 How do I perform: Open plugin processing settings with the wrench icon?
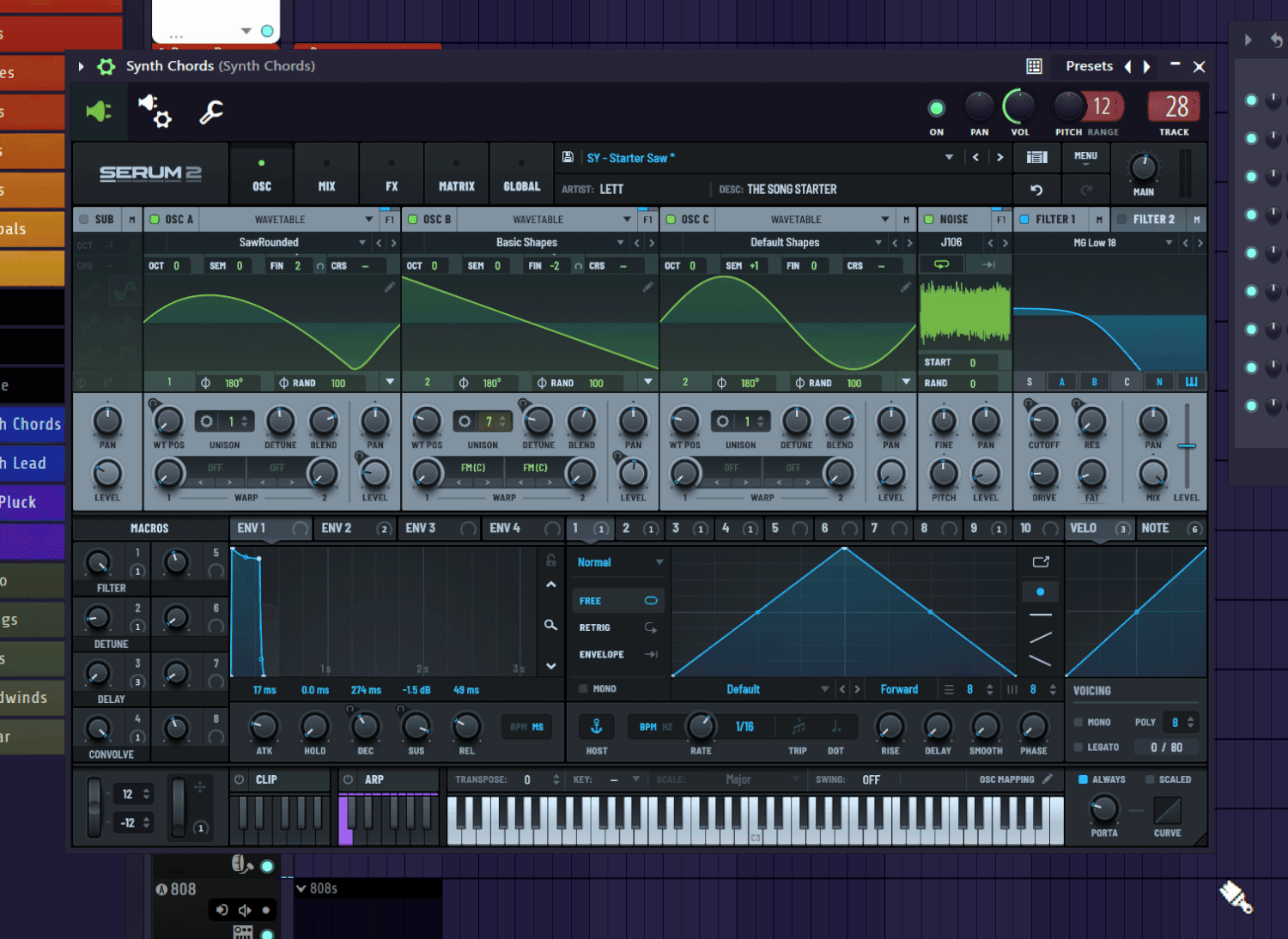210,112
